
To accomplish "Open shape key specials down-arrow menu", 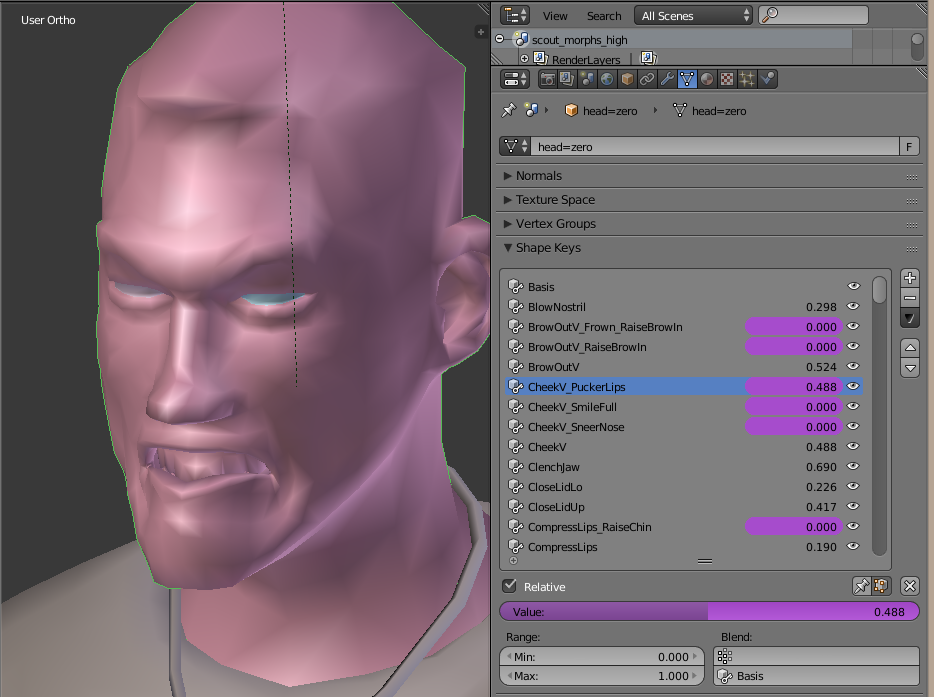I will (x=910, y=318).
